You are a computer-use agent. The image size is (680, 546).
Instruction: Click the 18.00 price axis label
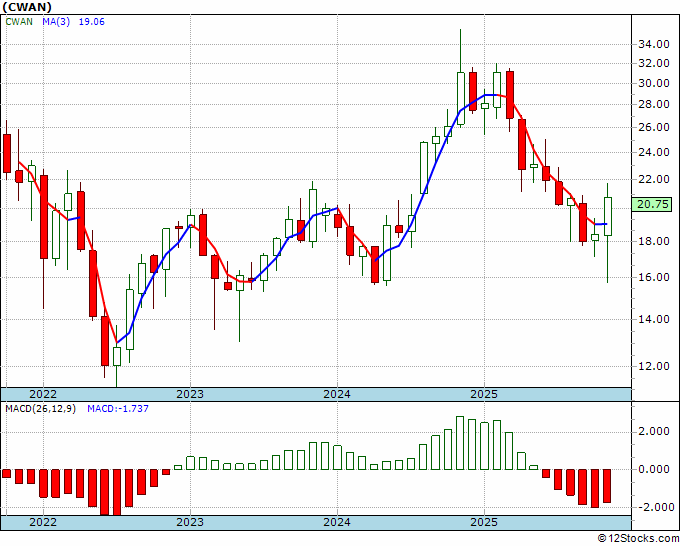point(653,241)
